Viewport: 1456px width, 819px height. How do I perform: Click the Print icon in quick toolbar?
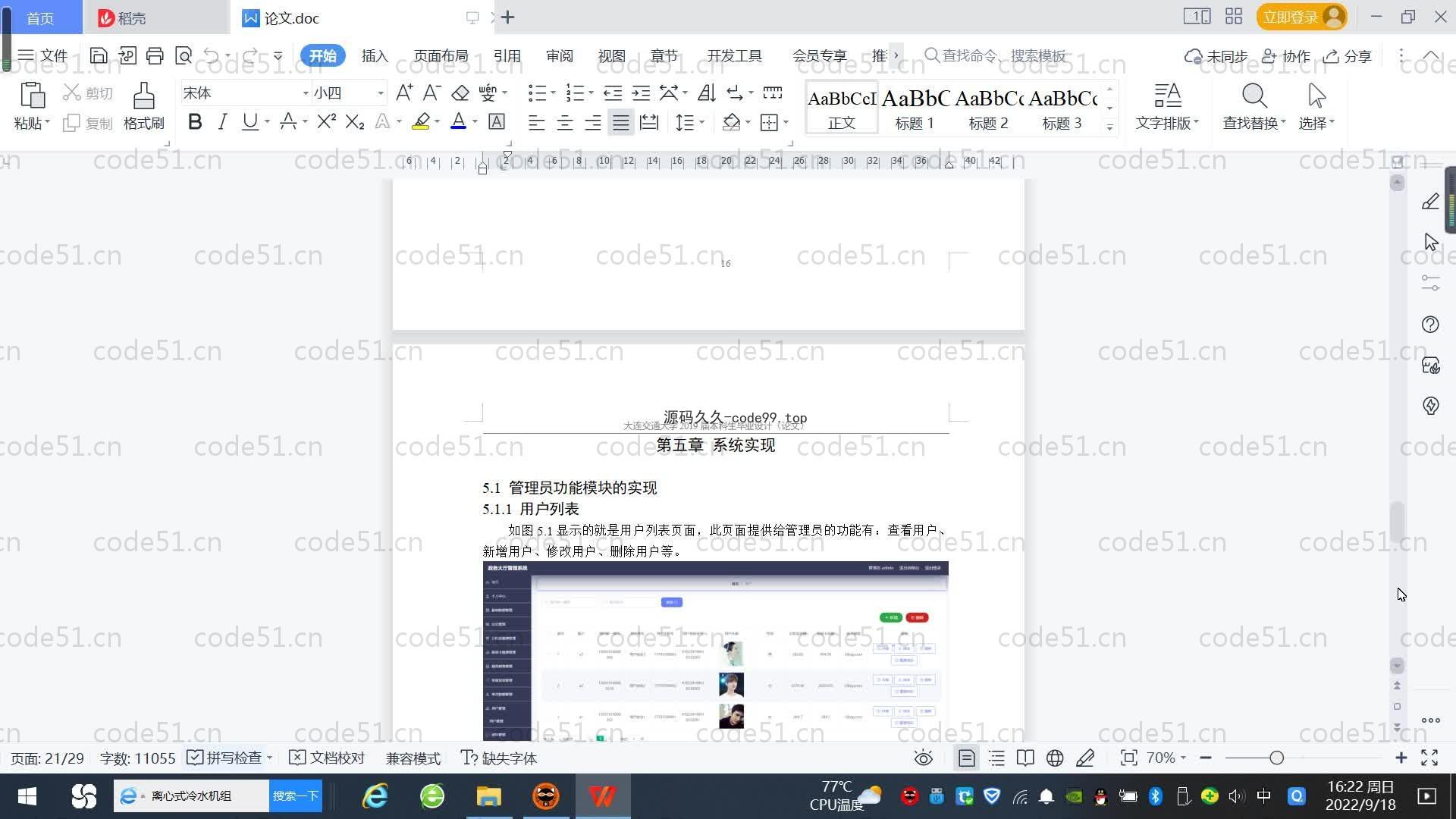155,55
